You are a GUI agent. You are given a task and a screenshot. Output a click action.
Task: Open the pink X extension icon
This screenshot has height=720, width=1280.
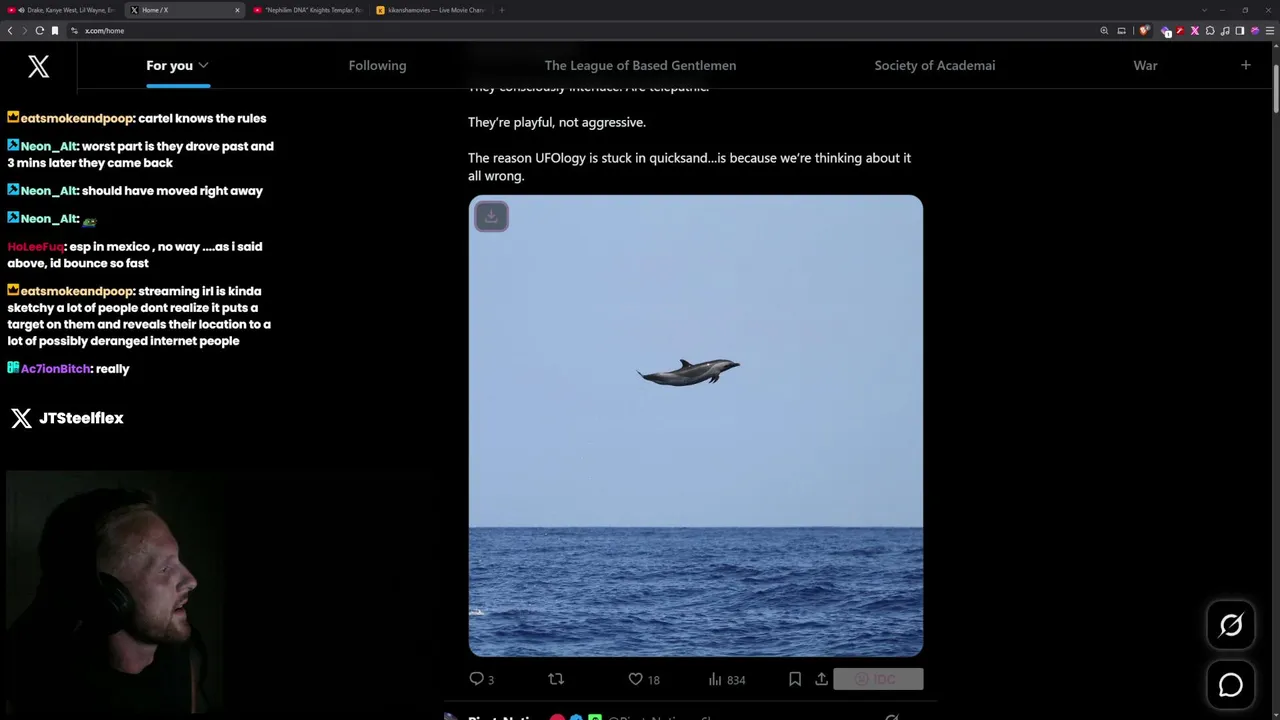[x=1194, y=31]
